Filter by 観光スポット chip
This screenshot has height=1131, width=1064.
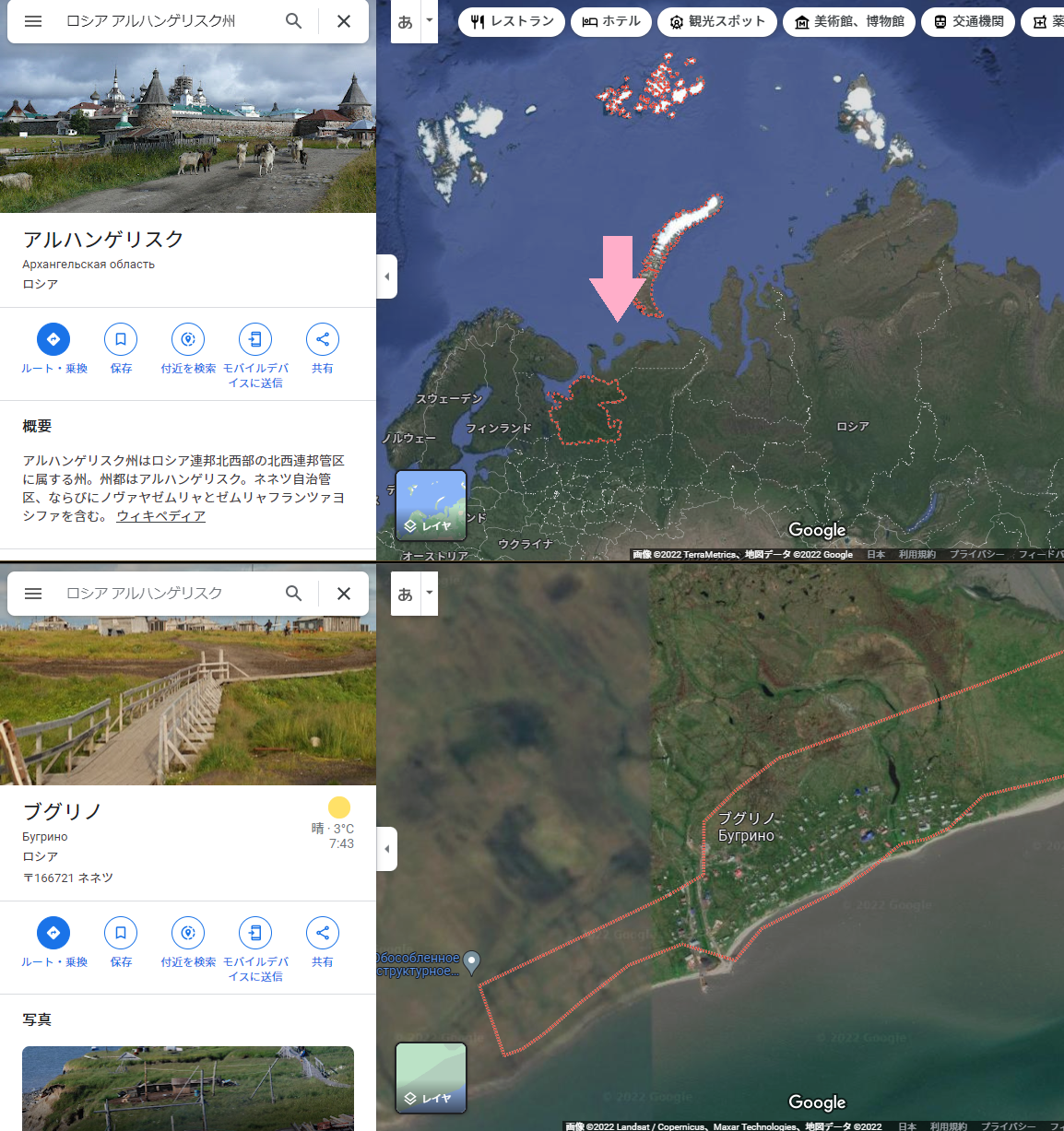(717, 21)
